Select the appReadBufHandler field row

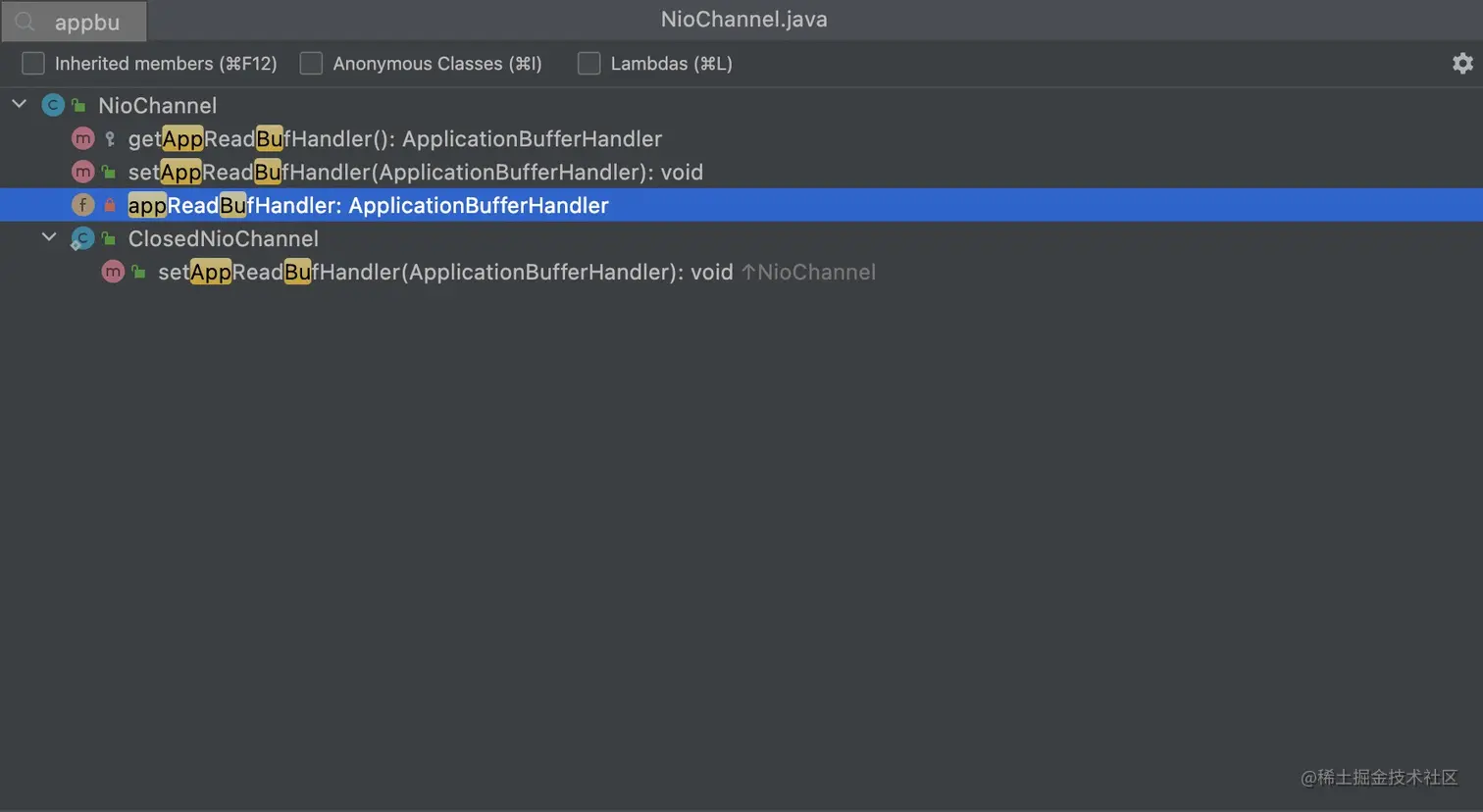pyautogui.click(x=741, y=205)
